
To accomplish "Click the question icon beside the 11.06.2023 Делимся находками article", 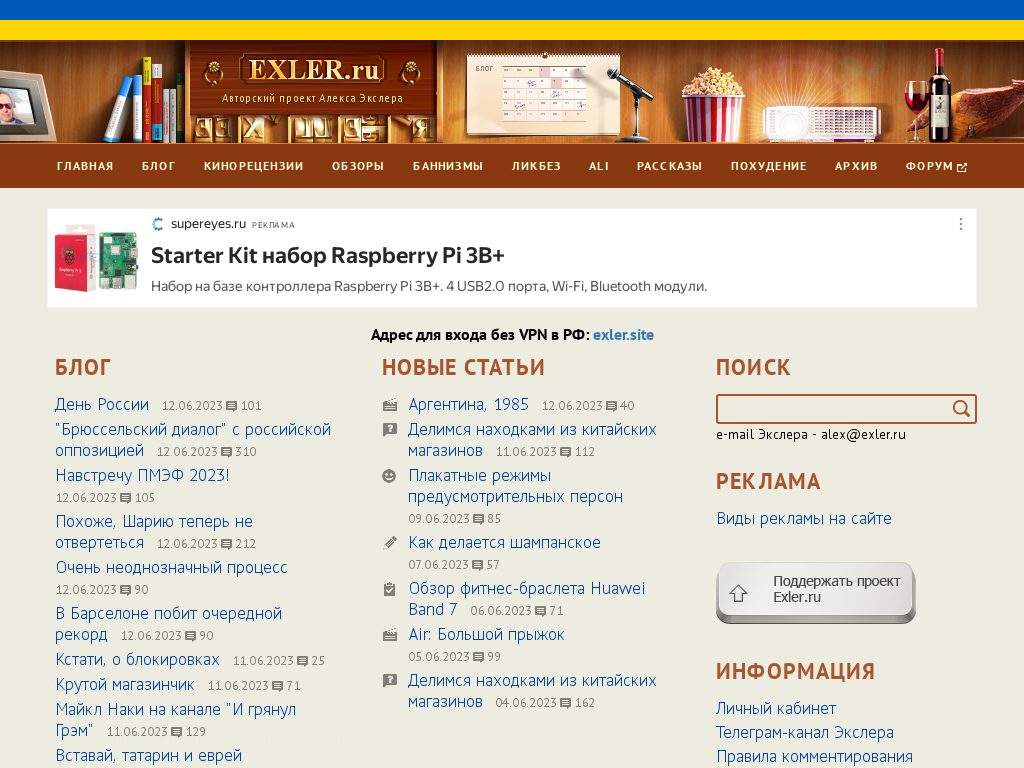I will 390,430.
